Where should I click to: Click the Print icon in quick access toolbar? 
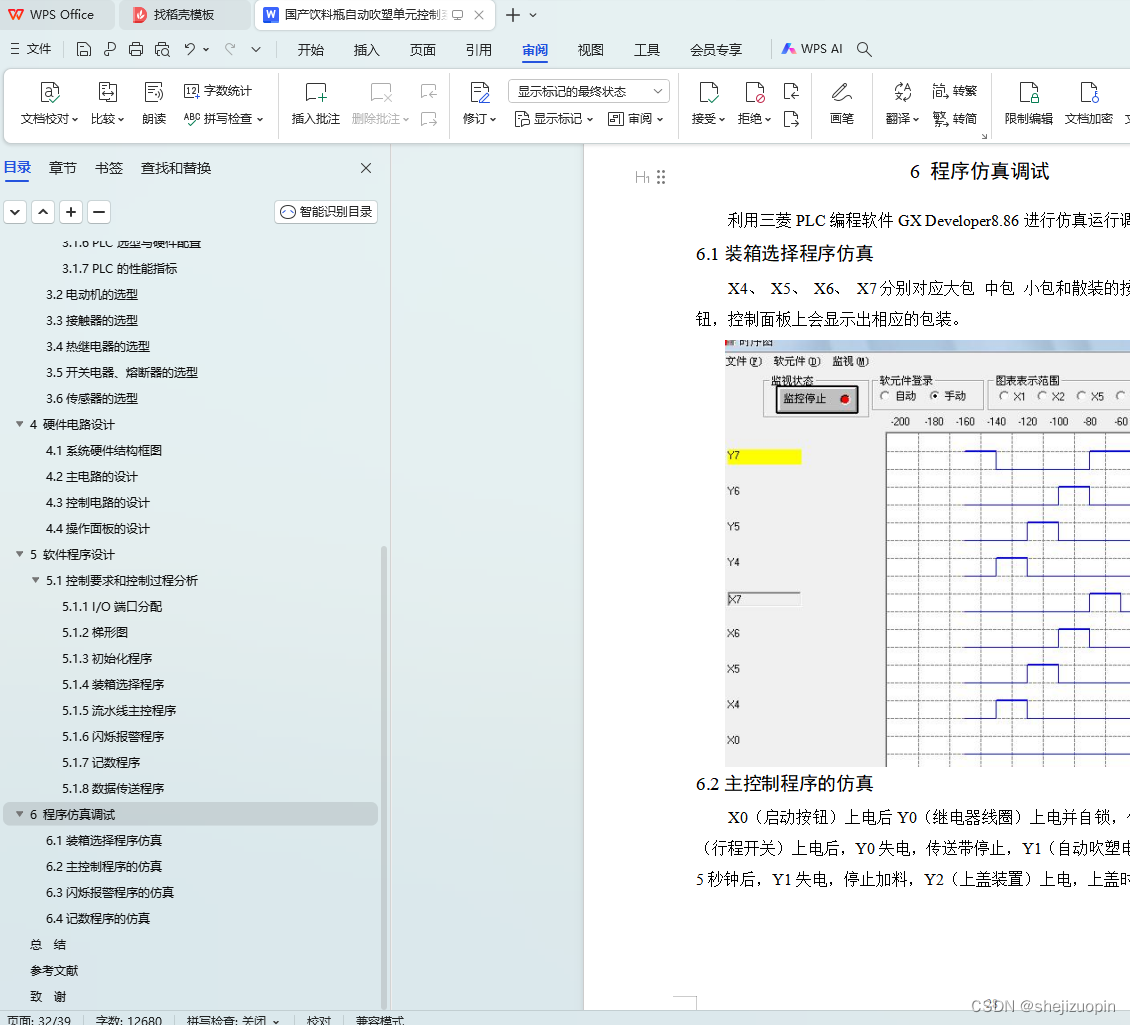pos(135,49)
